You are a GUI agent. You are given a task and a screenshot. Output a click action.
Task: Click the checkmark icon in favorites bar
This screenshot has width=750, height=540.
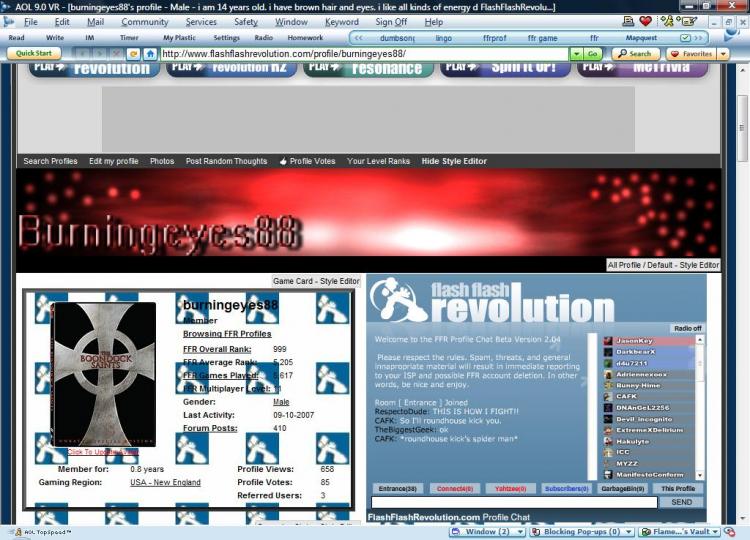685,38
